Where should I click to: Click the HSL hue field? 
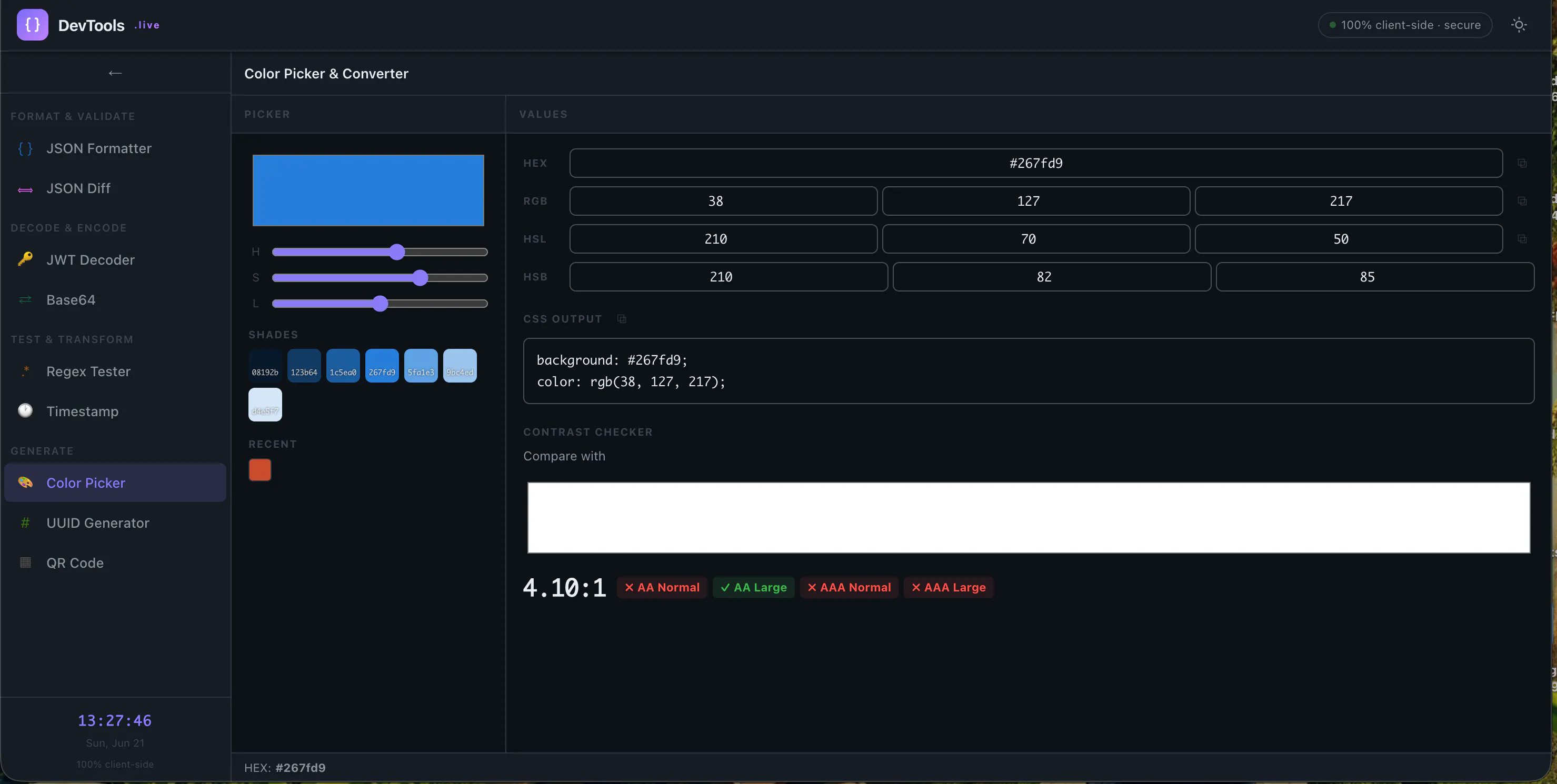tap(724, 239)
